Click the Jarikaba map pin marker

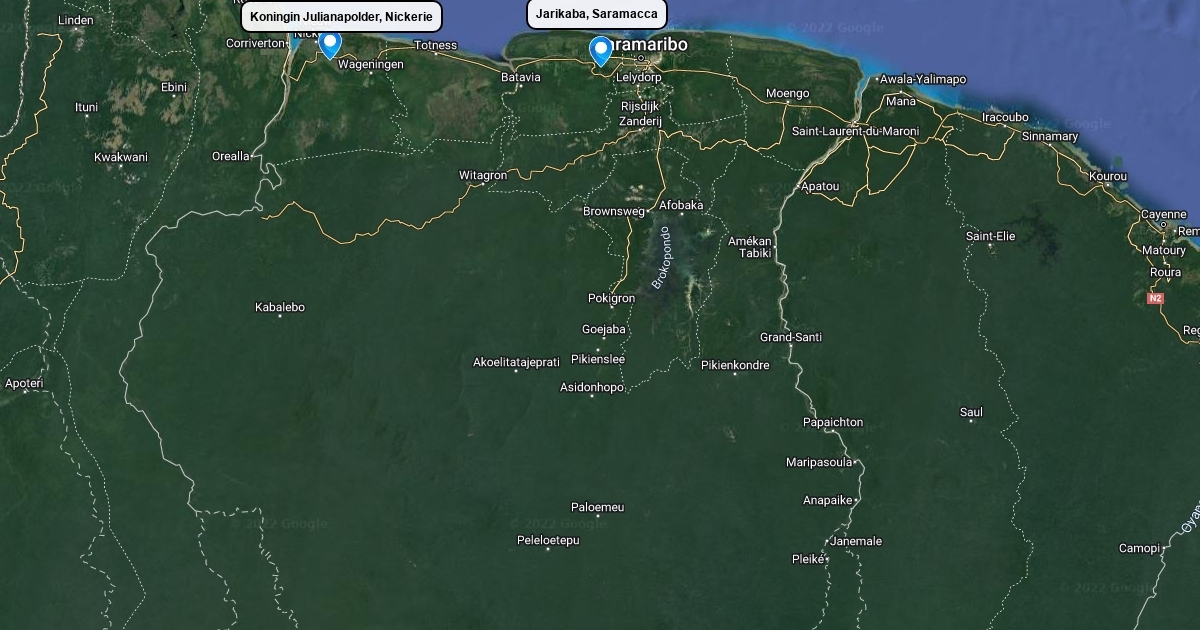point(600,52)
